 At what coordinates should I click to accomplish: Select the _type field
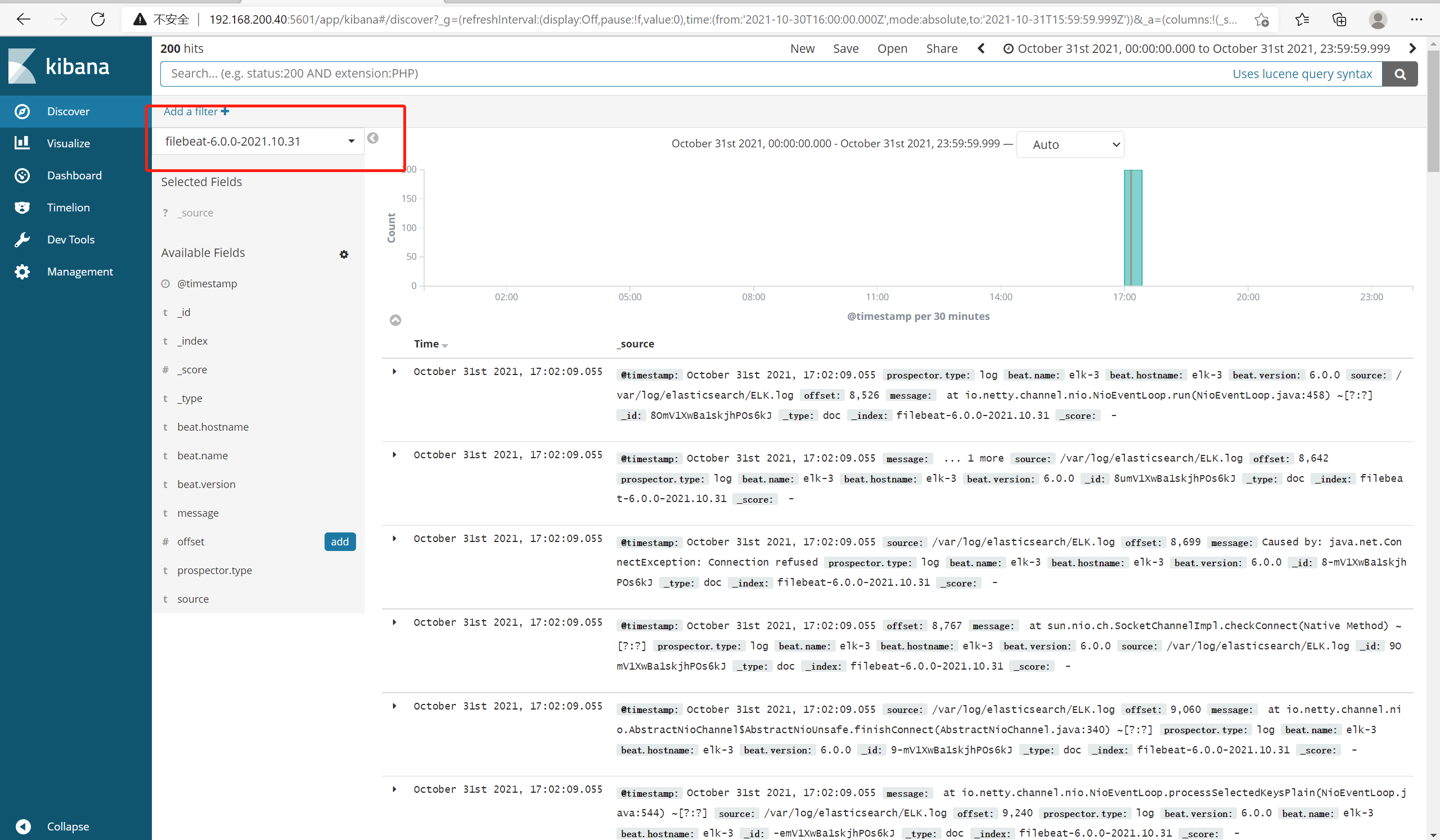click(x=190, y=398)
